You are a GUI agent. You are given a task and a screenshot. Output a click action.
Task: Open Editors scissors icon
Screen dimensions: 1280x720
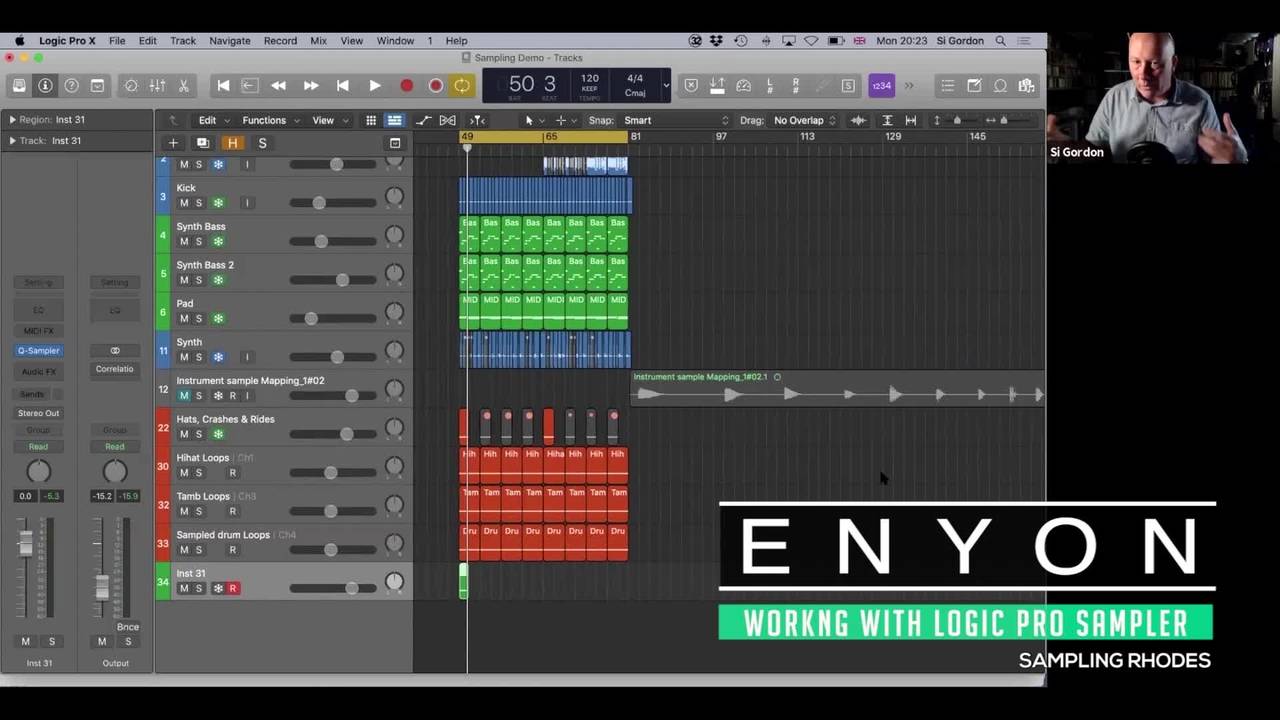pyautogui.click(x=183, y=86)
